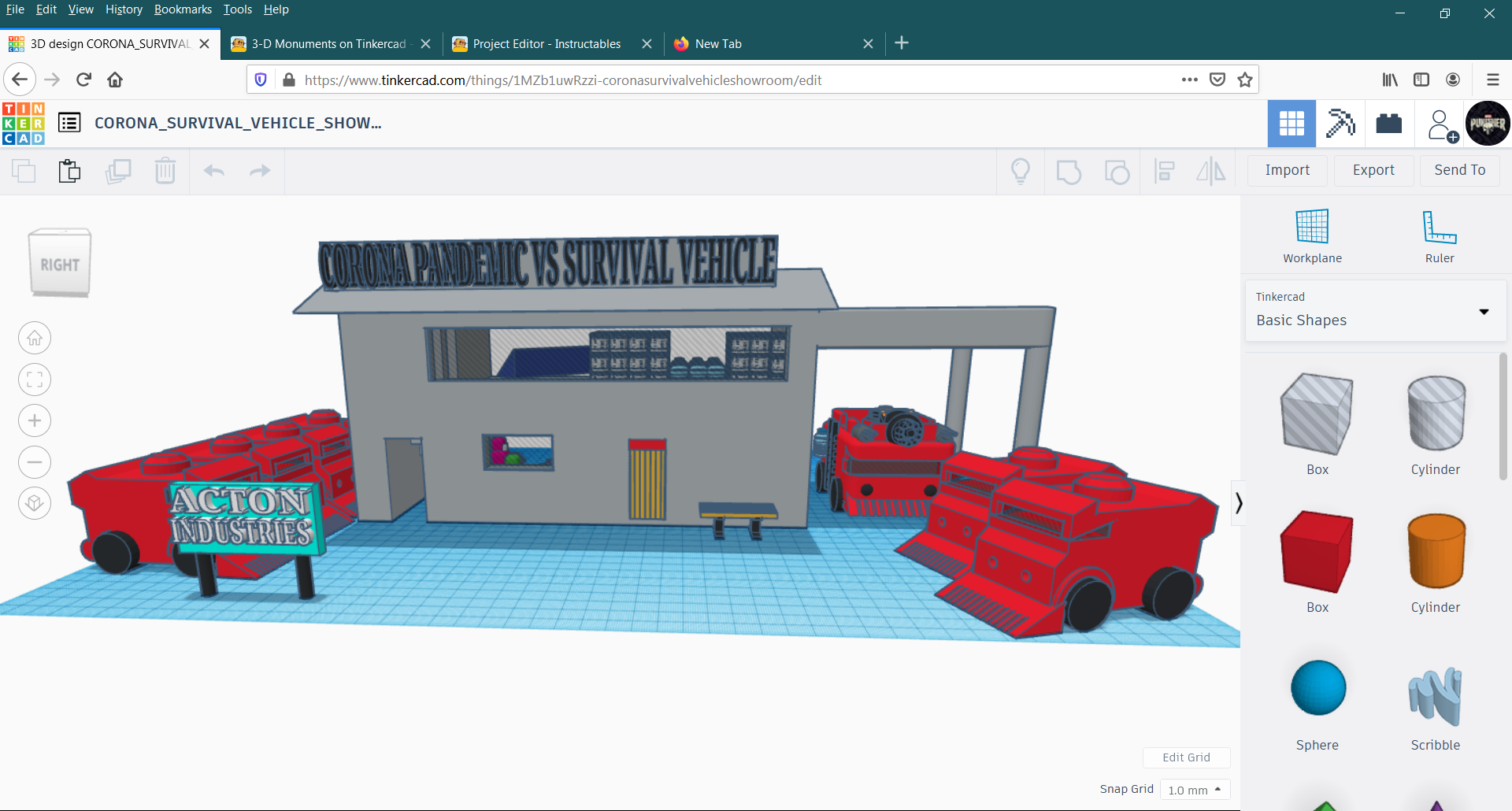The height and width of the screenshot is (811, 1512).
Task: Toggle orthographic view with the switcher icon
Action: [x=34, y=503]
